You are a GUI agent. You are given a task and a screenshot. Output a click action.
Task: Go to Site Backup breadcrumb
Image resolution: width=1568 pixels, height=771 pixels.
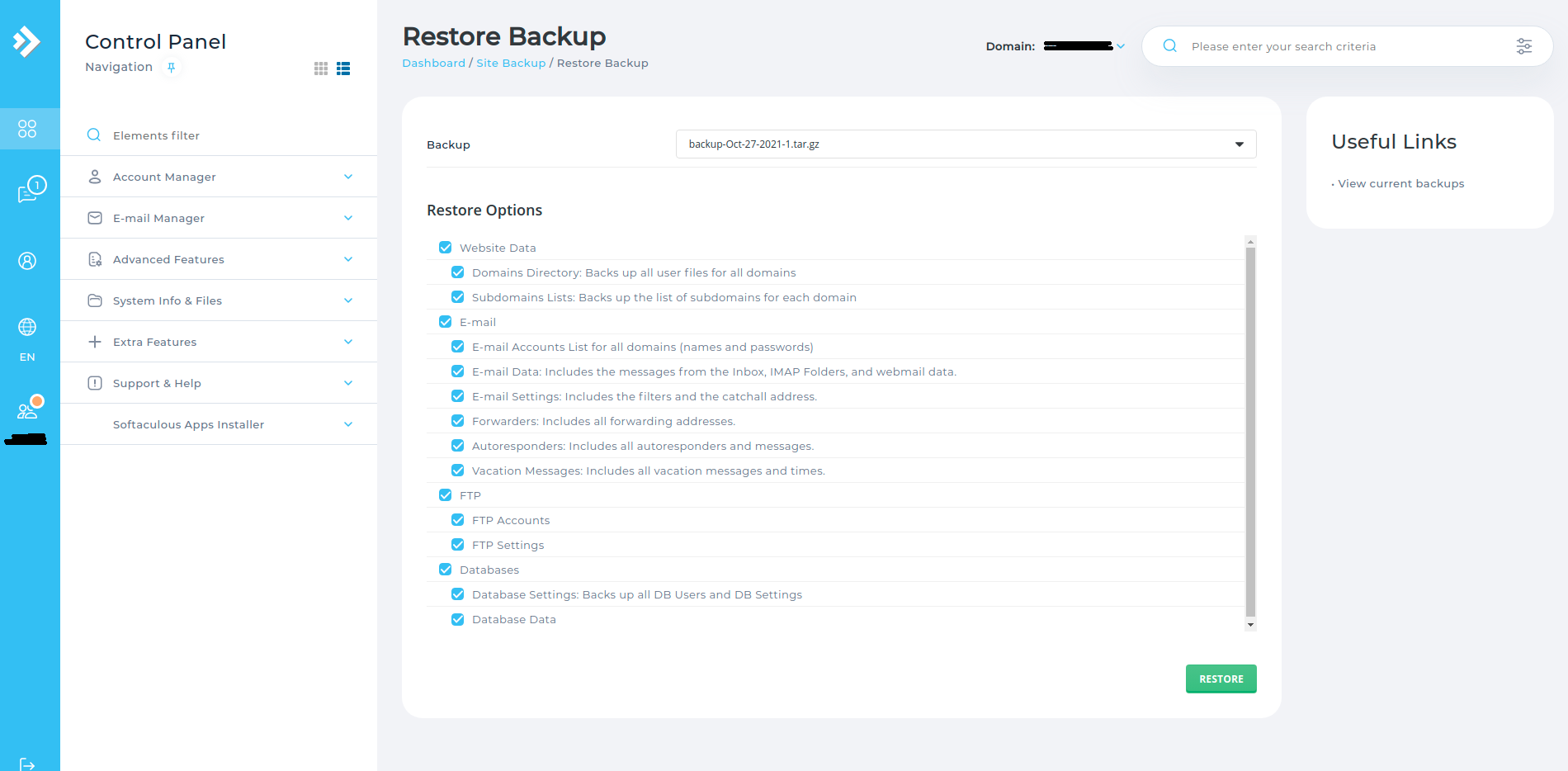[510, 63]
